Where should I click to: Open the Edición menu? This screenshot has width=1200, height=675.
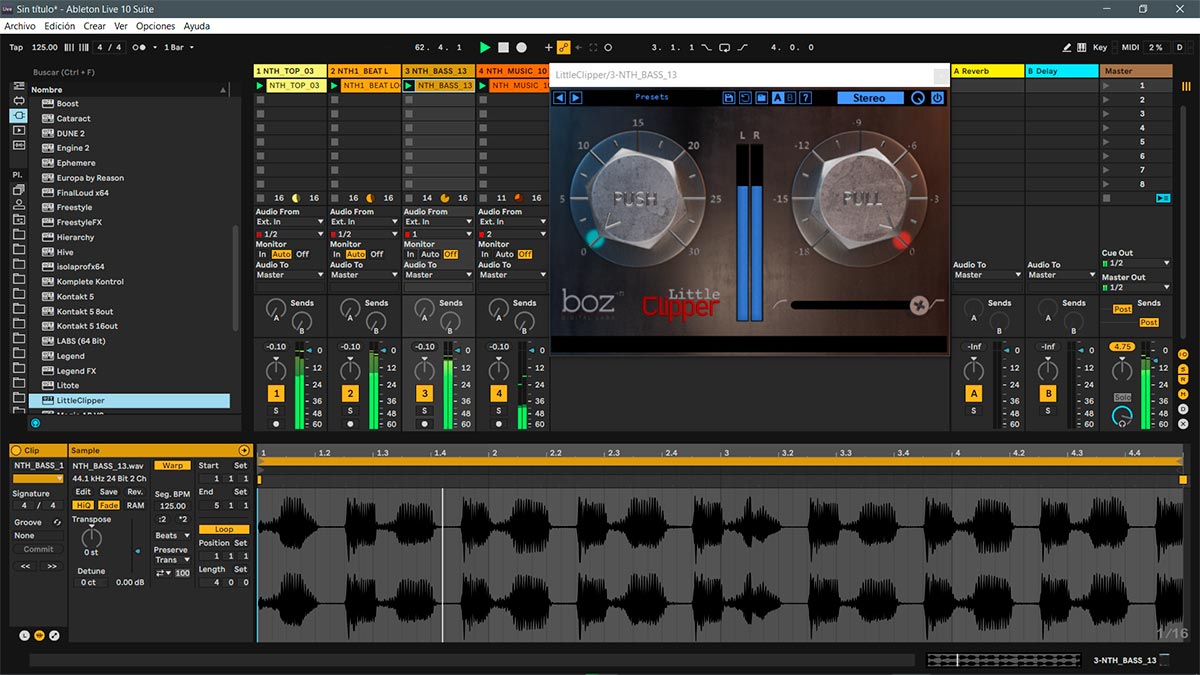coord(59,26)
